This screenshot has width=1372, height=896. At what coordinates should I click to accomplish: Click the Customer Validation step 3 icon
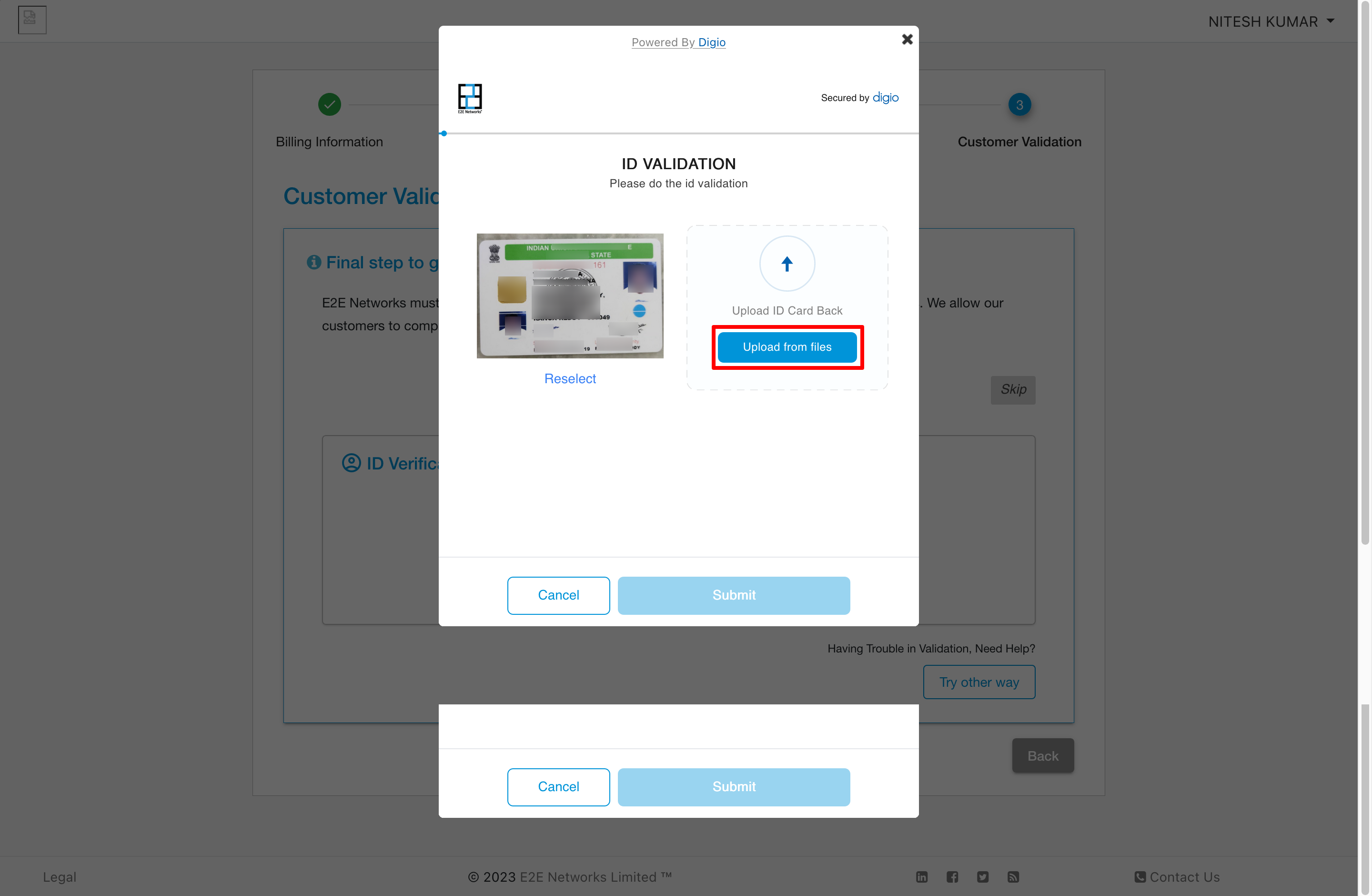click(1019, 104)
